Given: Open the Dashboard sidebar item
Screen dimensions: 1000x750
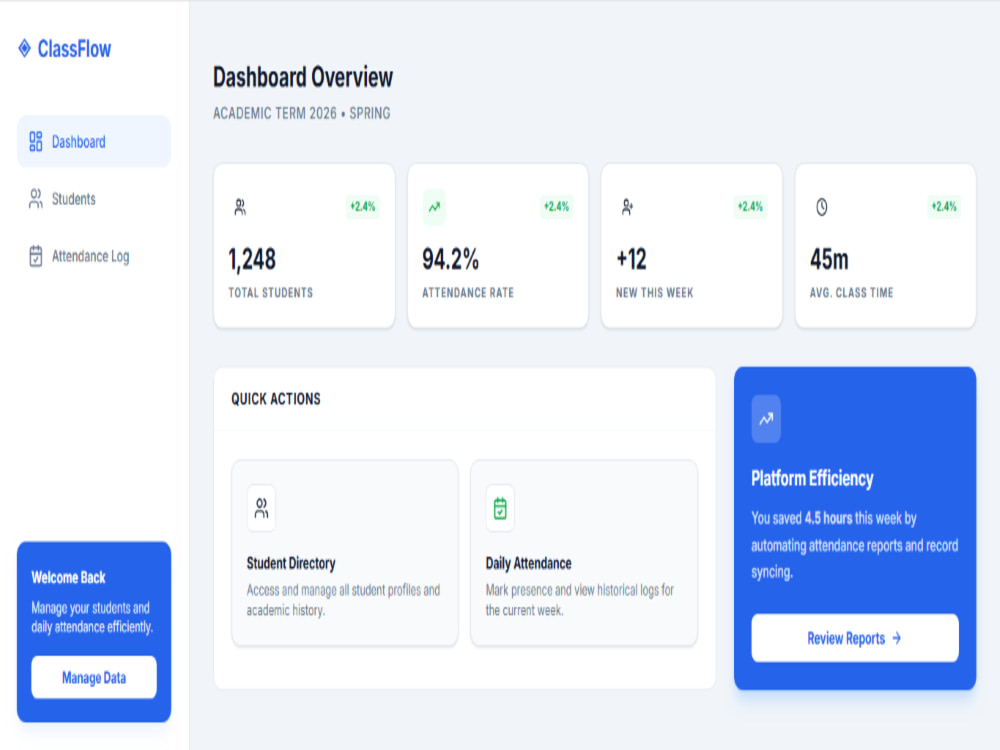Looking at the screenshot, I should 94,142.
